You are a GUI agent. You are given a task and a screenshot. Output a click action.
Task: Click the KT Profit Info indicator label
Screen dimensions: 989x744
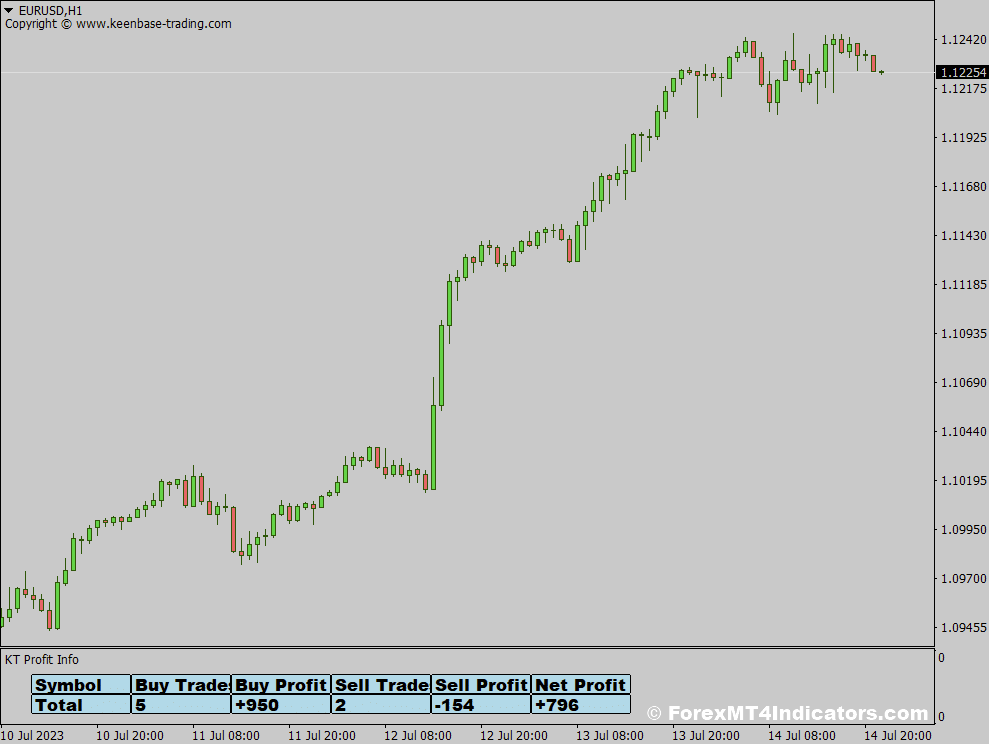click(x=42, y=660)
